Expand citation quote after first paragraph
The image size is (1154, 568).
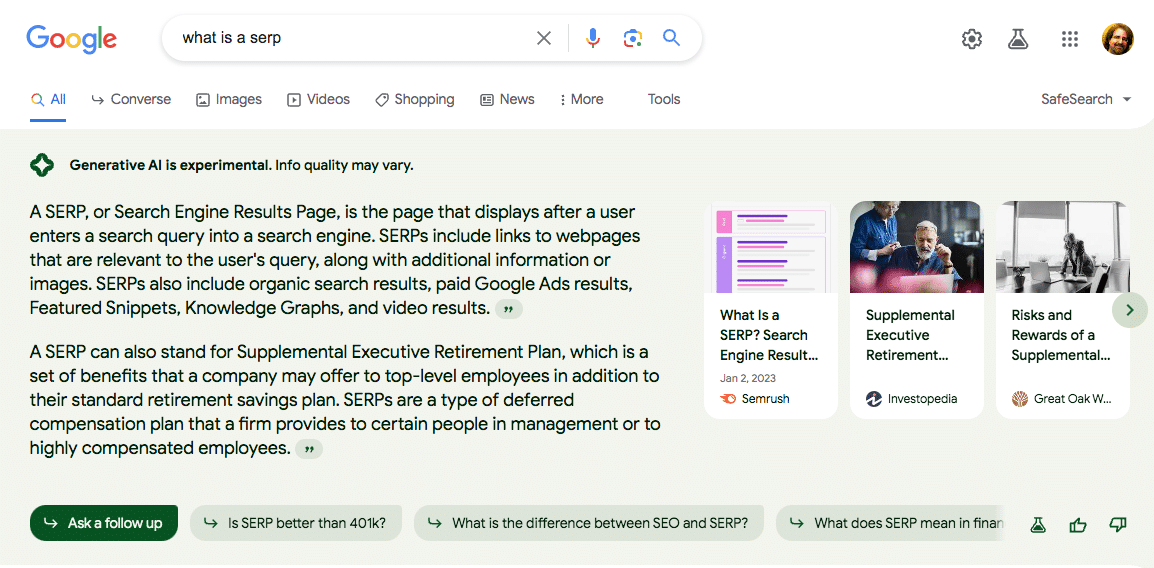[509, 309]
